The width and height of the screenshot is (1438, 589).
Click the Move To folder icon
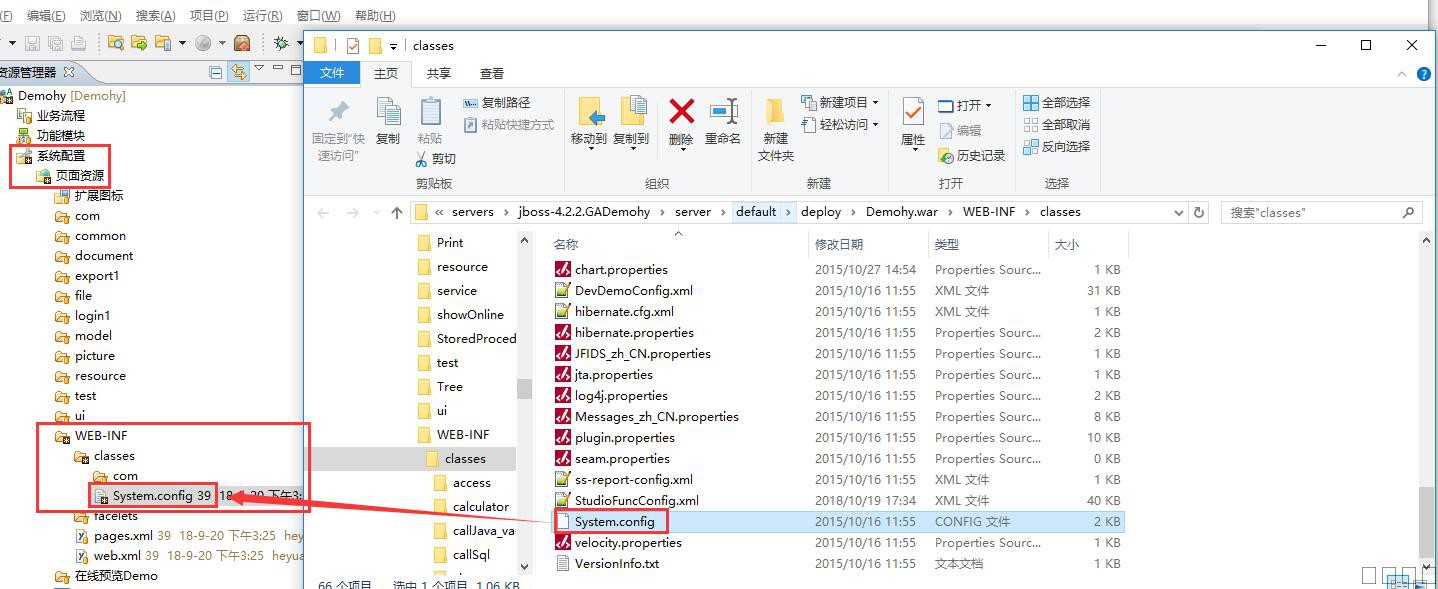click(589, 112)
